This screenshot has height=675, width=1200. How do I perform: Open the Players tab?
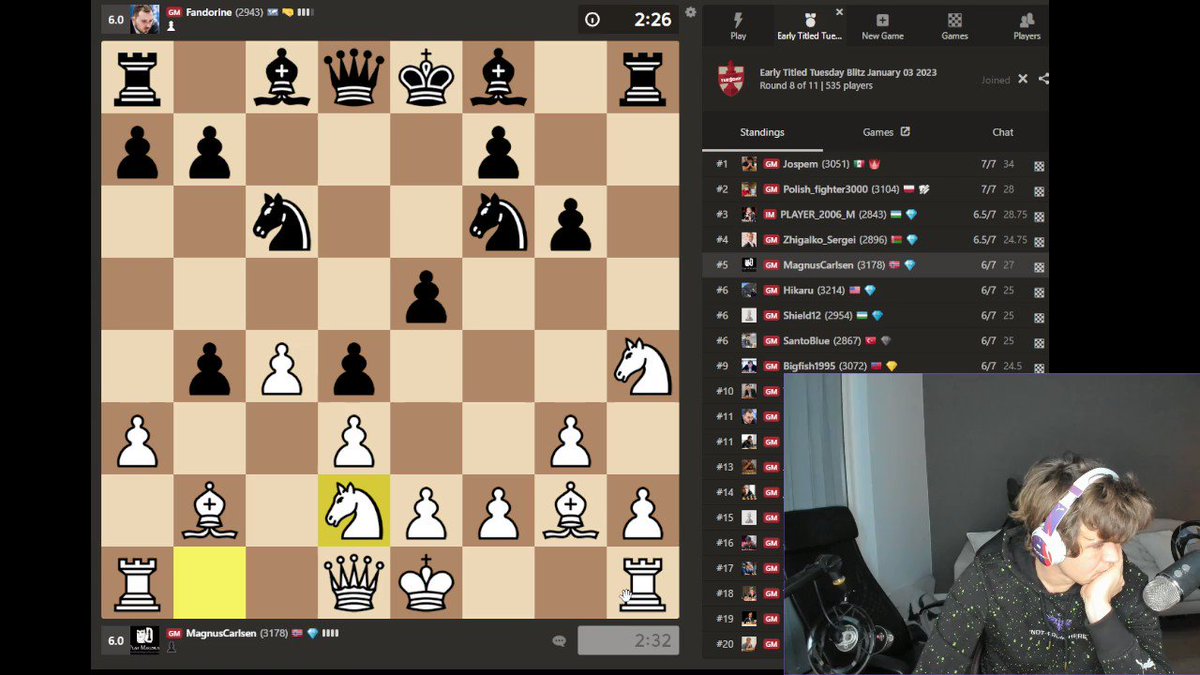pos(1027,26)
